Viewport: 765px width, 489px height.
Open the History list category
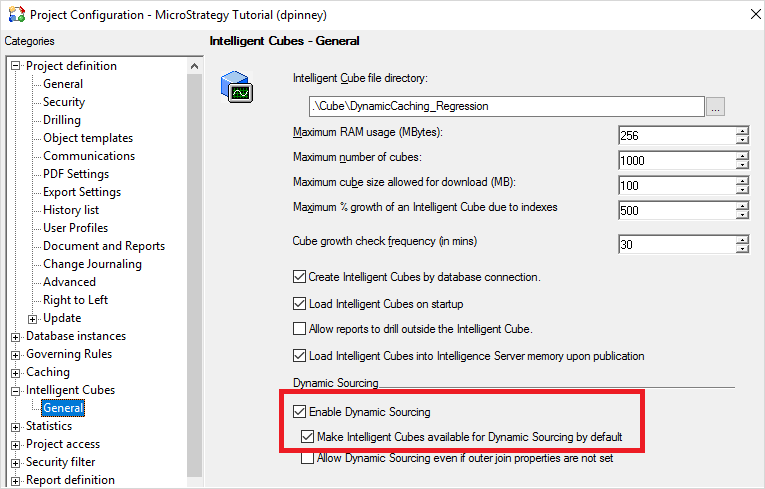71,210
